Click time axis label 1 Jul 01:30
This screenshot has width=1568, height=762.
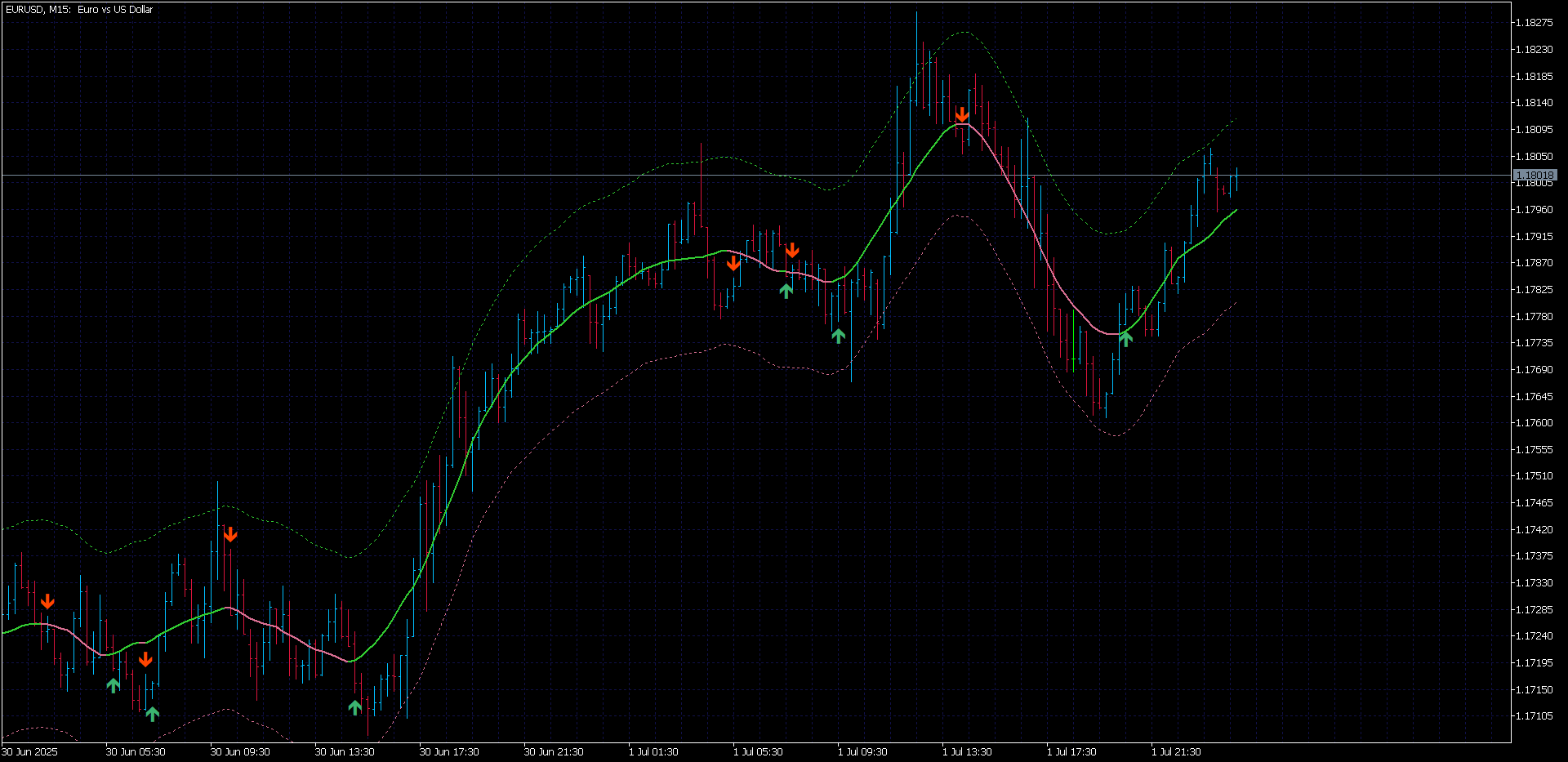(653, 752)
